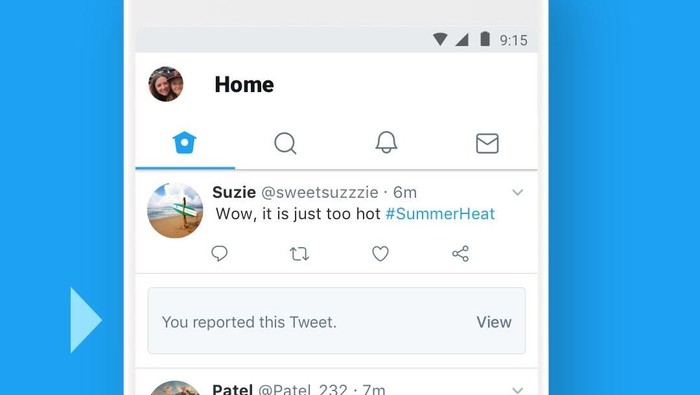700x395 pixels.
Task: Open the Search magnifier tab
Action: [285, 143]
